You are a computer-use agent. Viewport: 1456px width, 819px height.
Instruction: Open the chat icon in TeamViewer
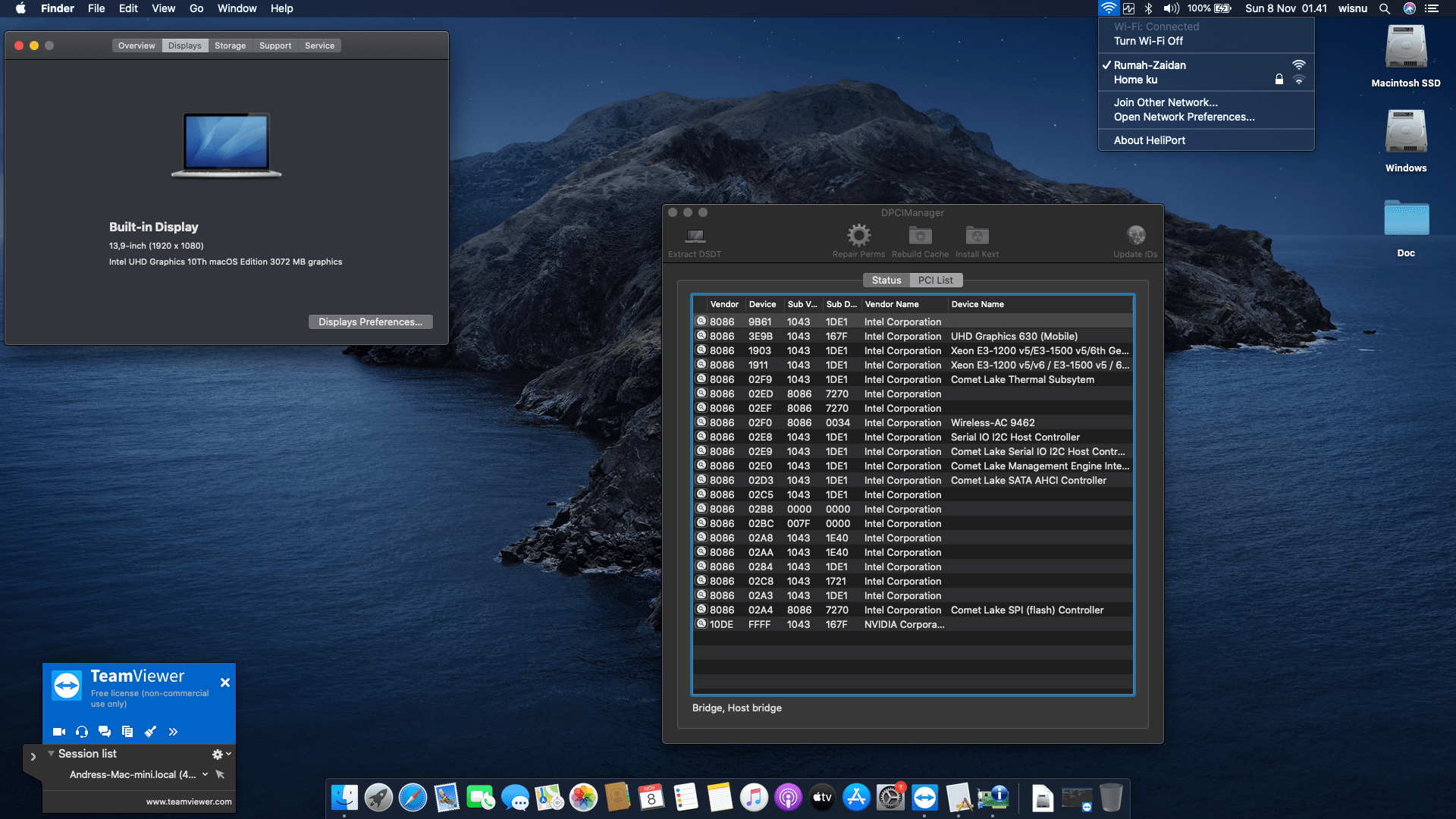(104, 731)
